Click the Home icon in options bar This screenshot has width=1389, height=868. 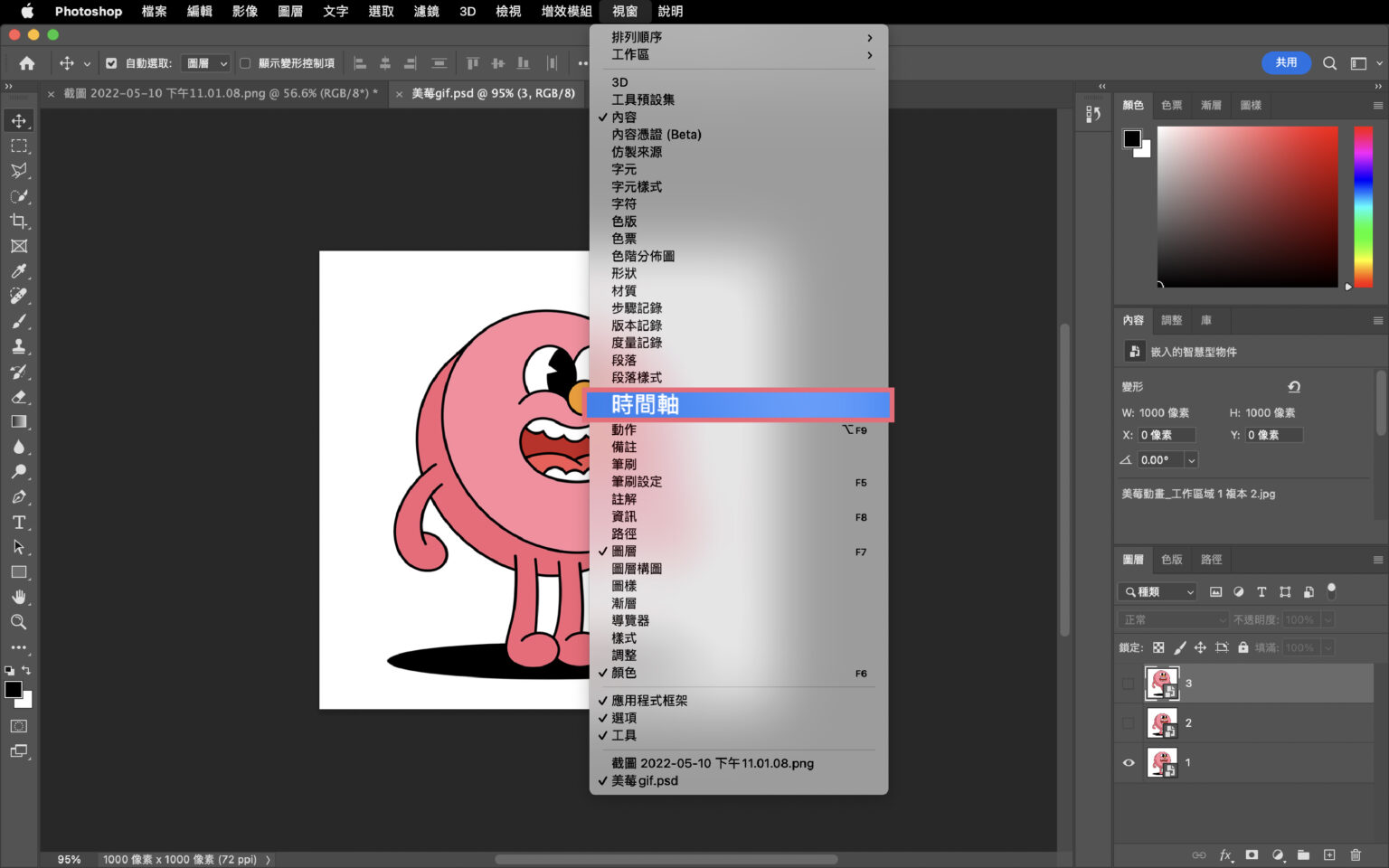(27, 63)
